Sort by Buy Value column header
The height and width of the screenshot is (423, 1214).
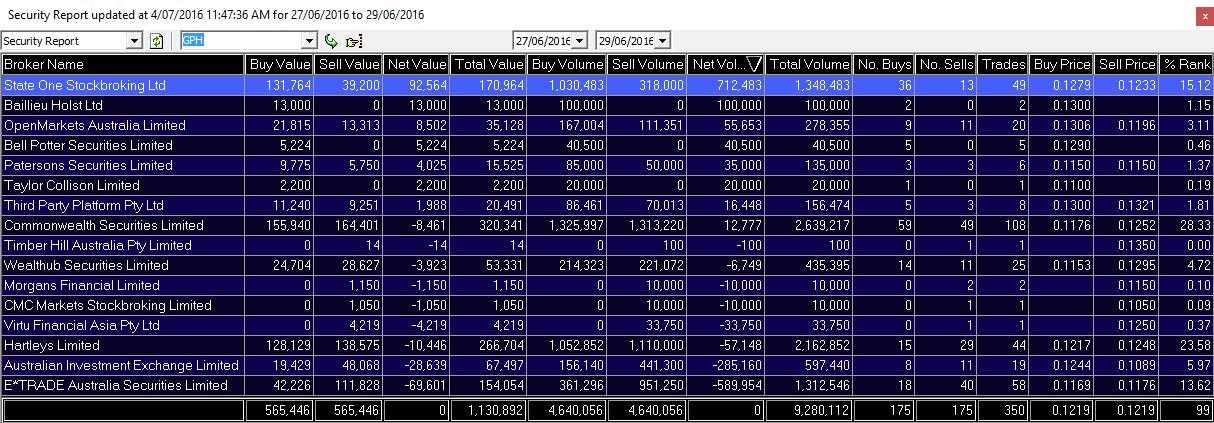pos(279,64)
